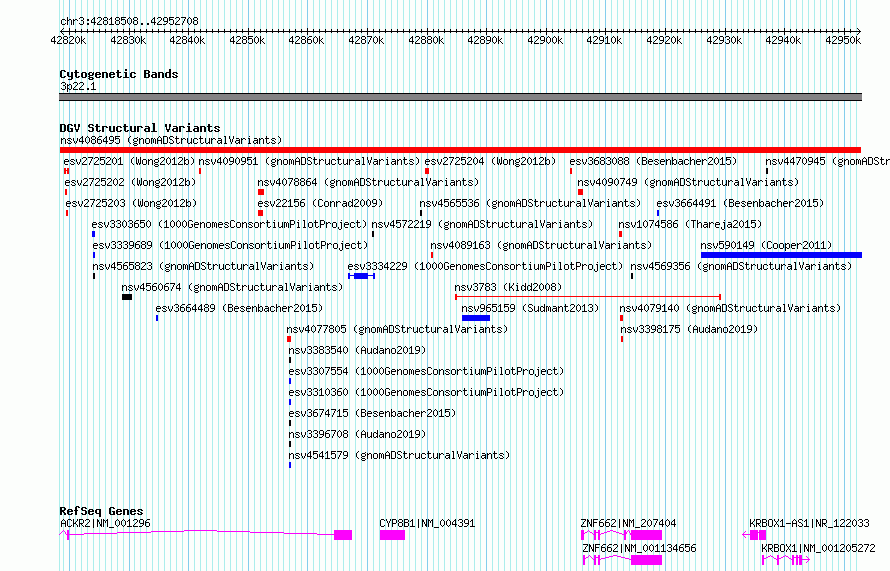Select nsv3396708 (Audano2019) label

pyautogui.click(x=358, y=434)
